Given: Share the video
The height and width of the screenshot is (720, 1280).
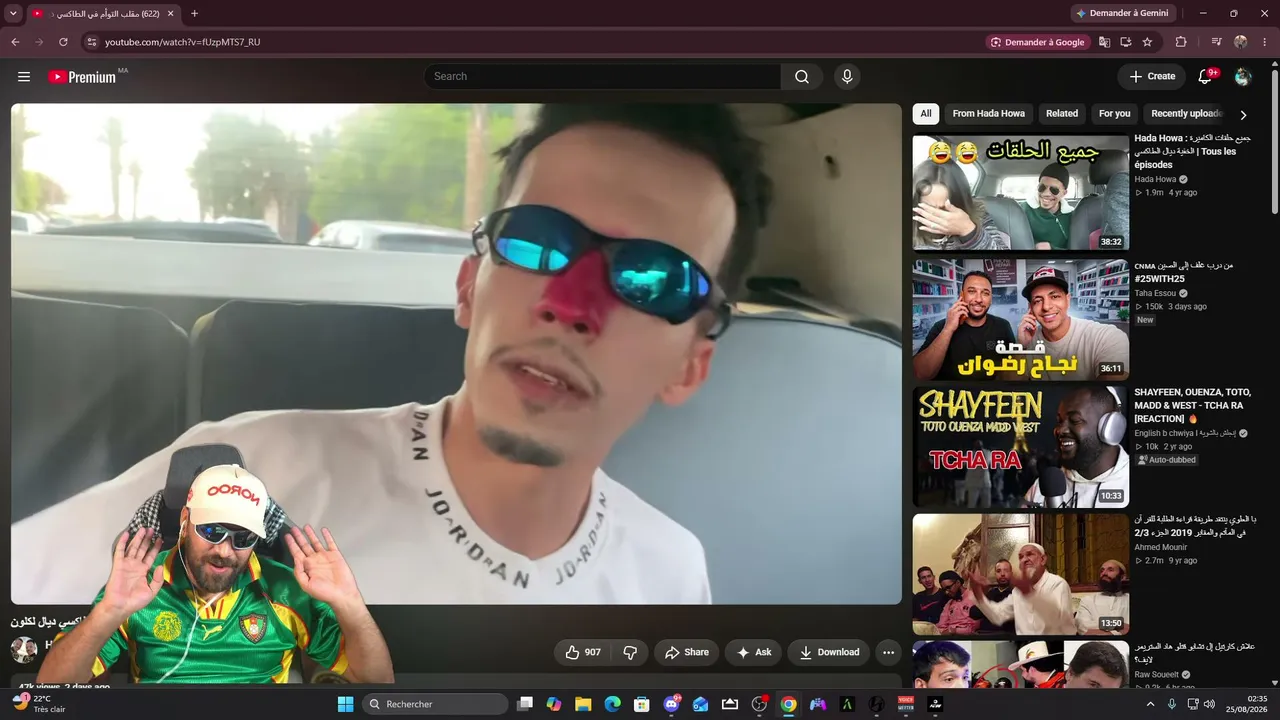Looking at the screenshot, I should tap(687, 652).
